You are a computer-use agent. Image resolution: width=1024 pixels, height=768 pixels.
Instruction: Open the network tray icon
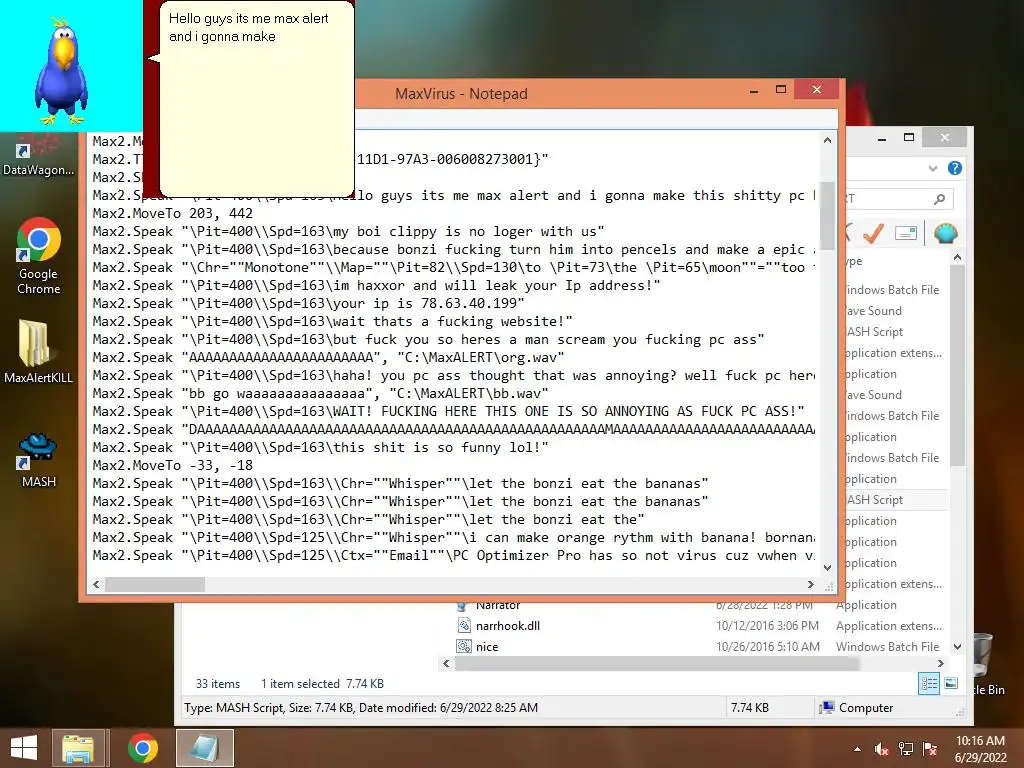(906, 749)
